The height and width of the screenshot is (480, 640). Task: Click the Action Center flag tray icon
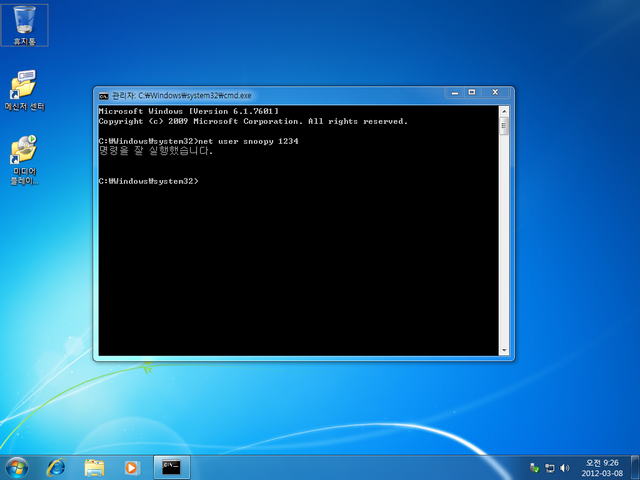coord(535,467)
